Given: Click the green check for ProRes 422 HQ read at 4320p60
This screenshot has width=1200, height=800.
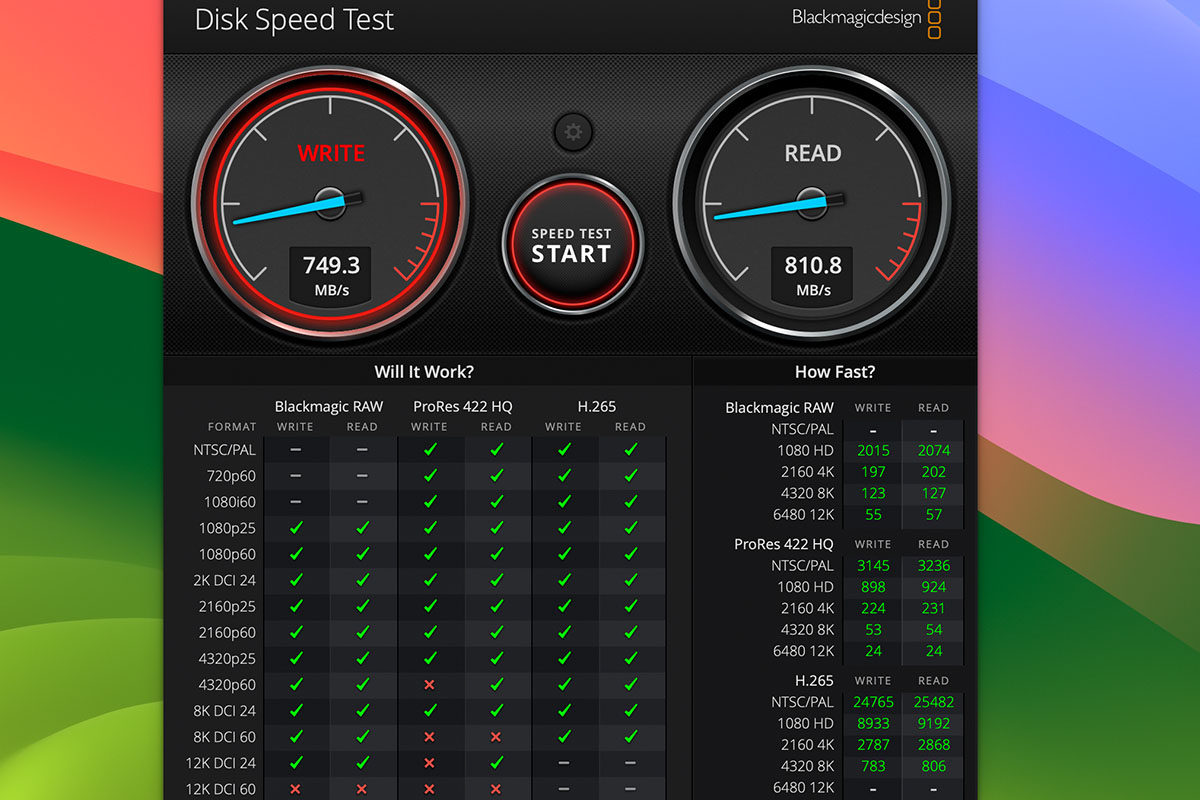Looking at the screenshot, I should [496, 684].
